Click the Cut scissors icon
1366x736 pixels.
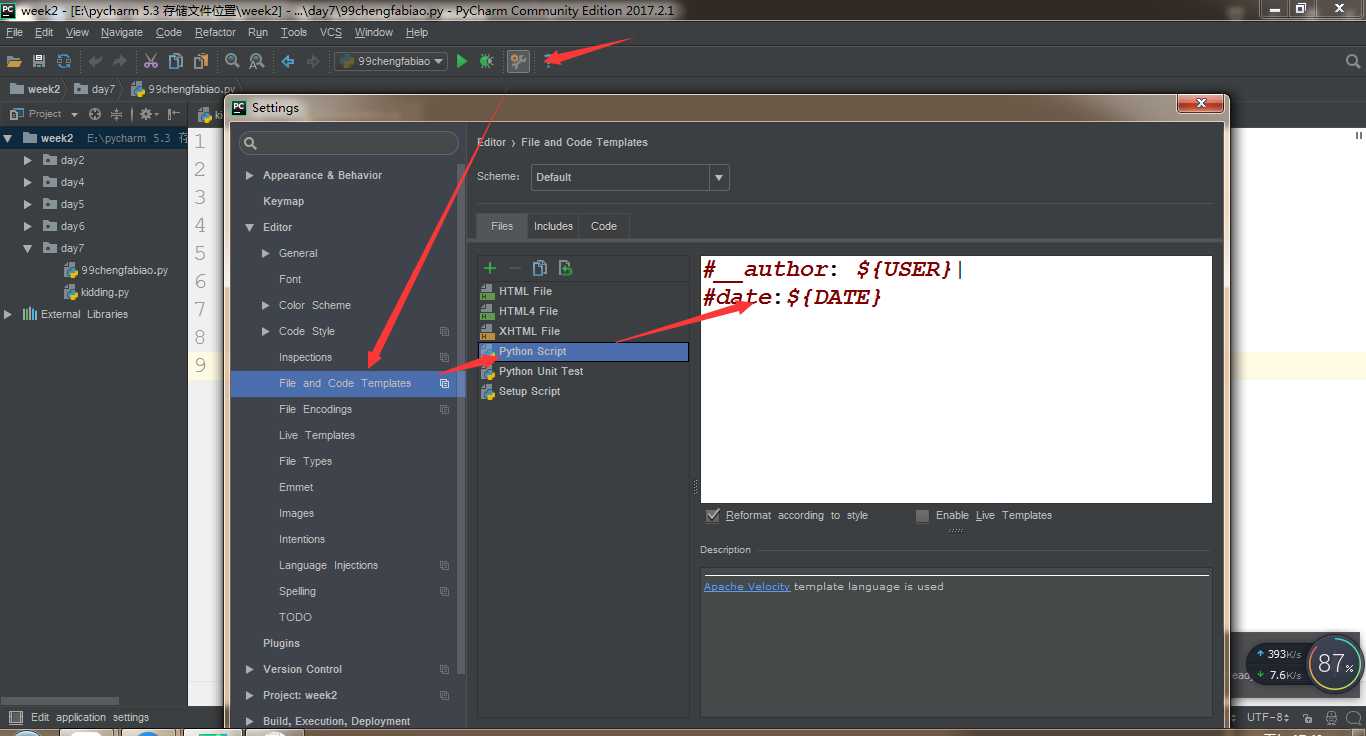pos(151,61)
